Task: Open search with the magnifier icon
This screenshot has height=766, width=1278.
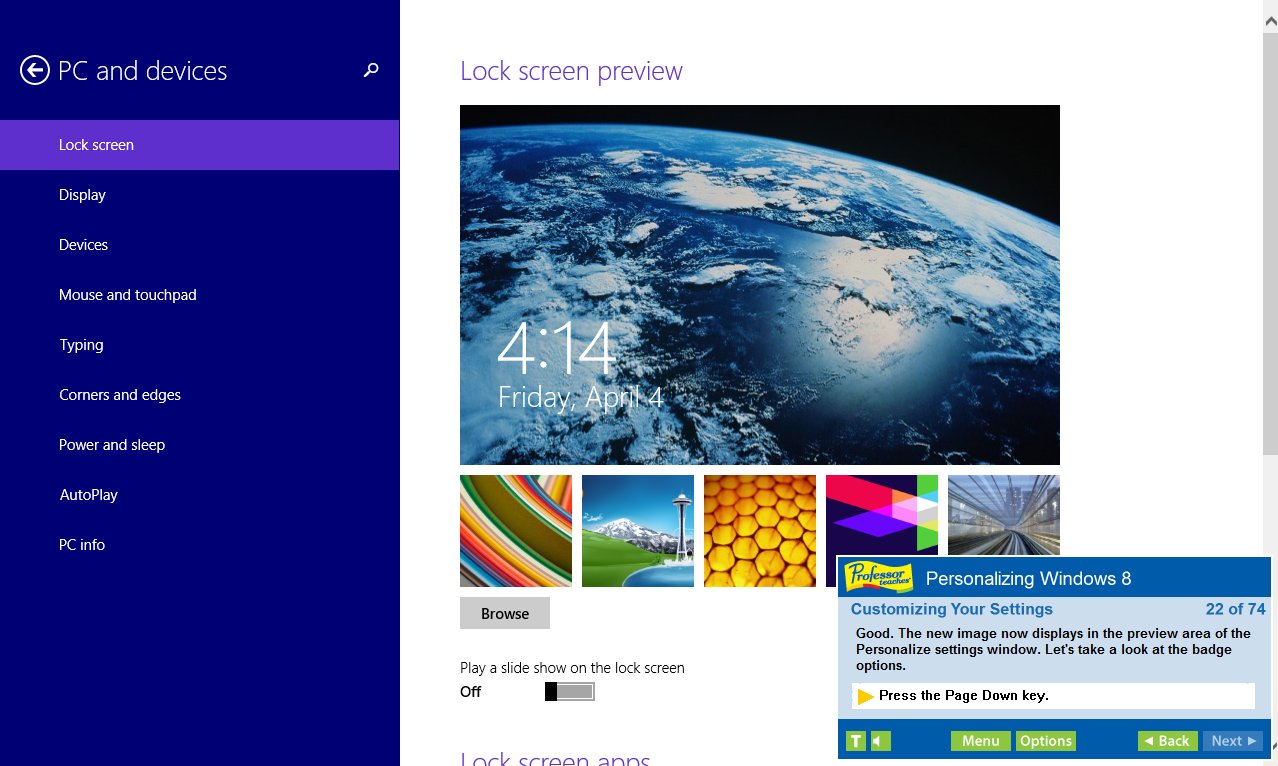Action: point(371,70)
